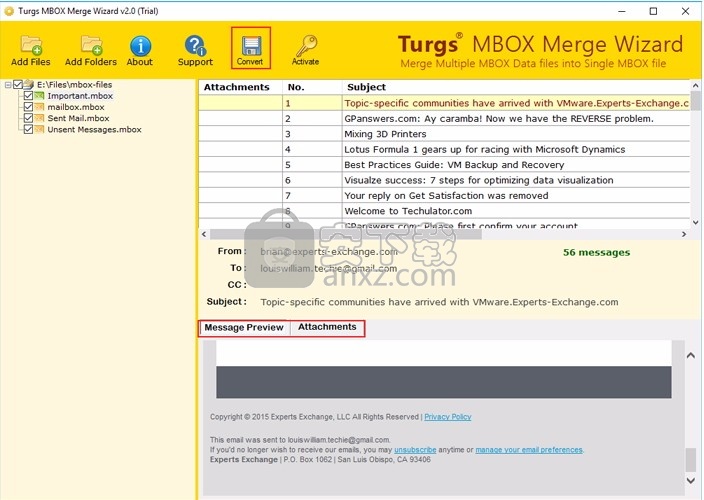This screenshot has width=704, height=500.
Task: Click the Add Files toolbar icon
Action: [31, 45]
